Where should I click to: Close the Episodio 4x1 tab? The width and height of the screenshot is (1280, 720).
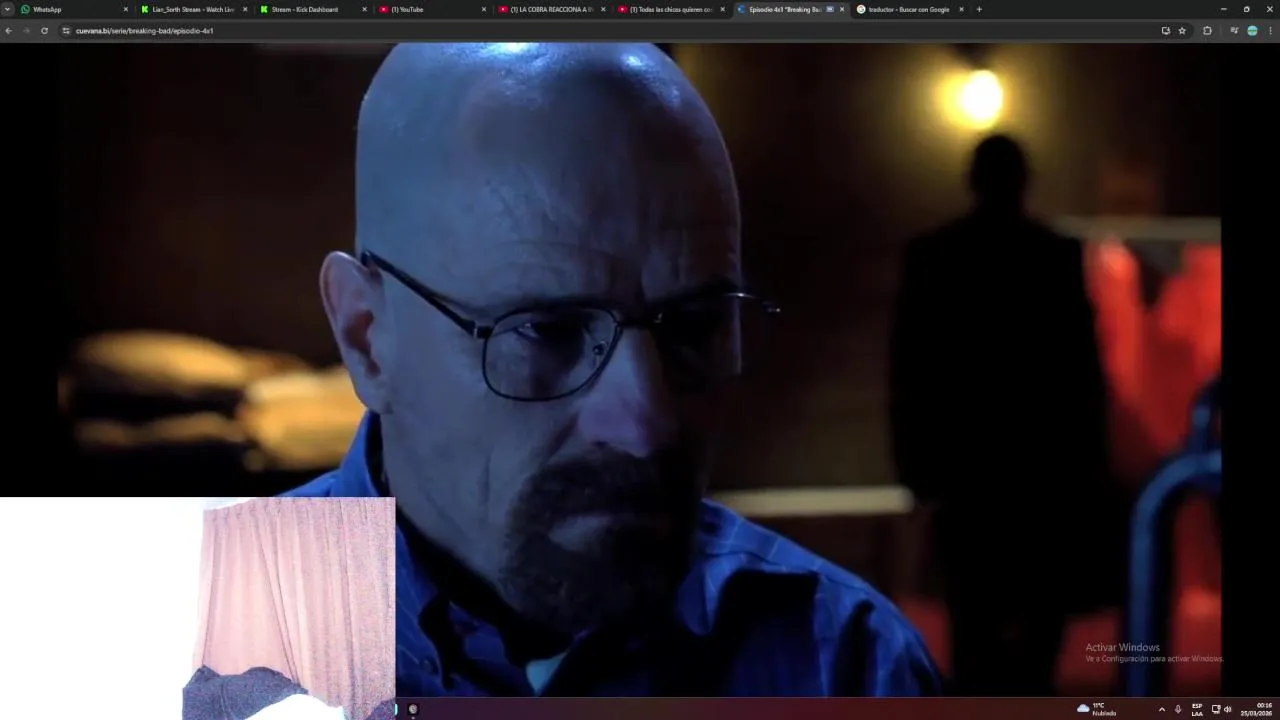pos(842,9)
